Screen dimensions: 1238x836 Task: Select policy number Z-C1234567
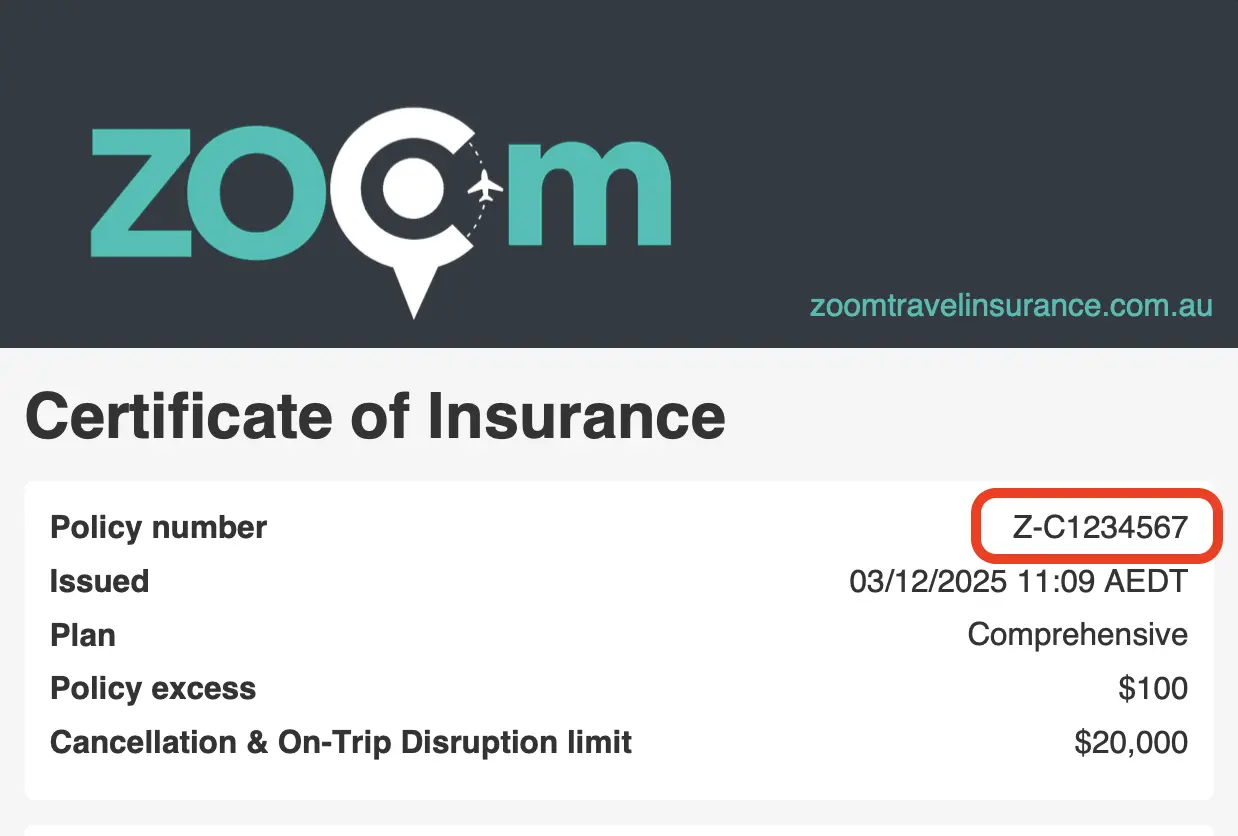(x=1099, y=528)
